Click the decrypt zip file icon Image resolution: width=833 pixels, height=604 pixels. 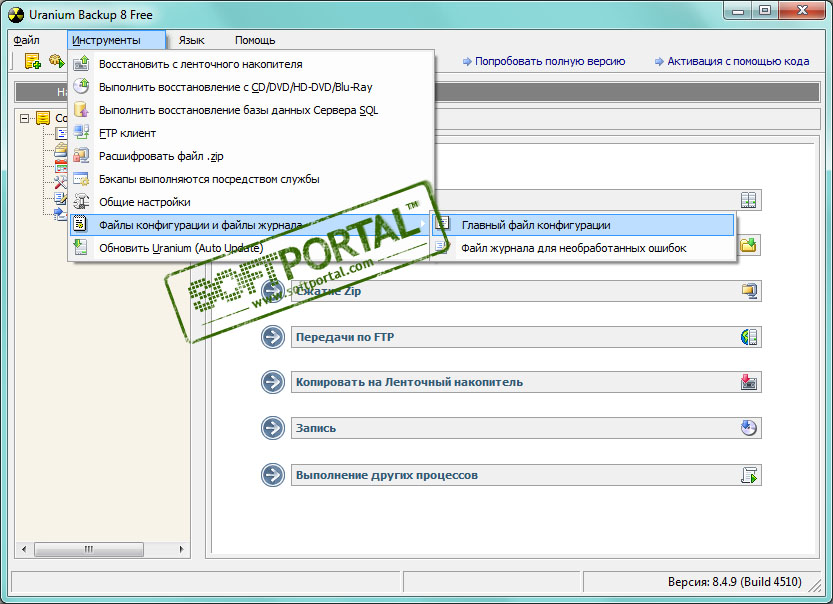coord(81,156)
